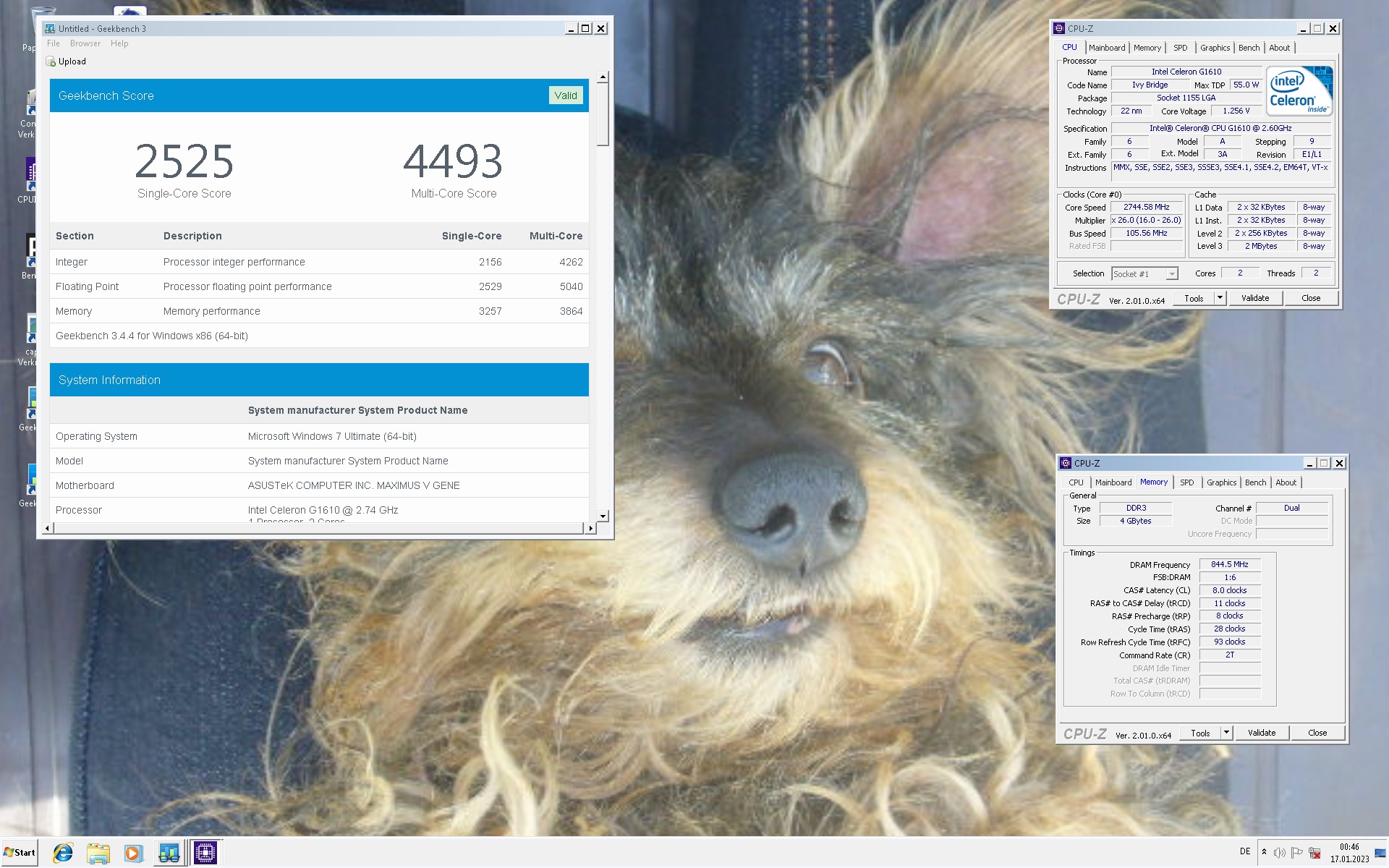Click the Single-Core Score 2525
1389x868 pixels.
coord(184,161)
